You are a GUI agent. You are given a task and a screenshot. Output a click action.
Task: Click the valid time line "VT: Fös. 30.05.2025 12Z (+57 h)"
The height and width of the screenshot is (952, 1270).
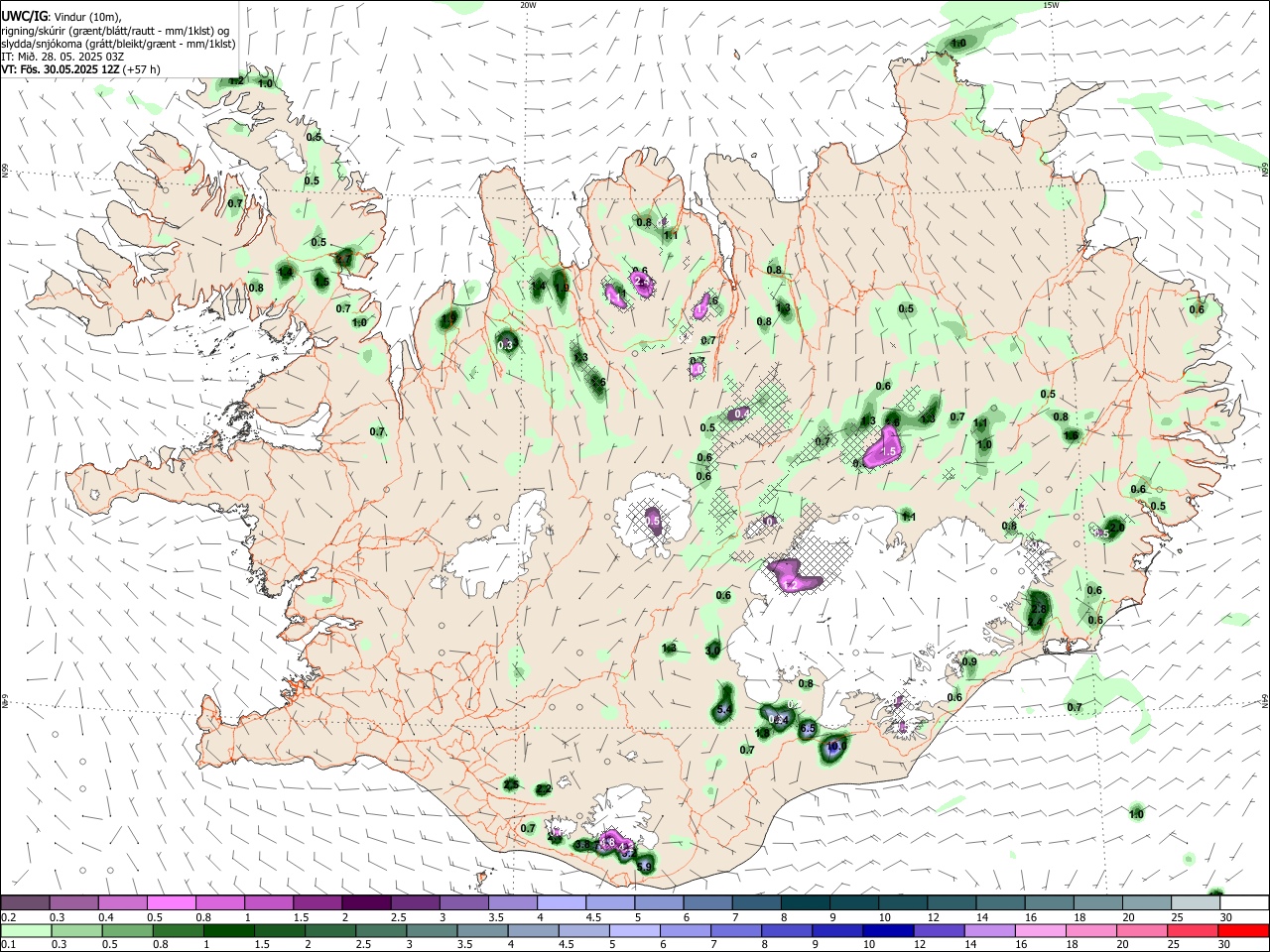pyautogui.click(x=81, y=69)
